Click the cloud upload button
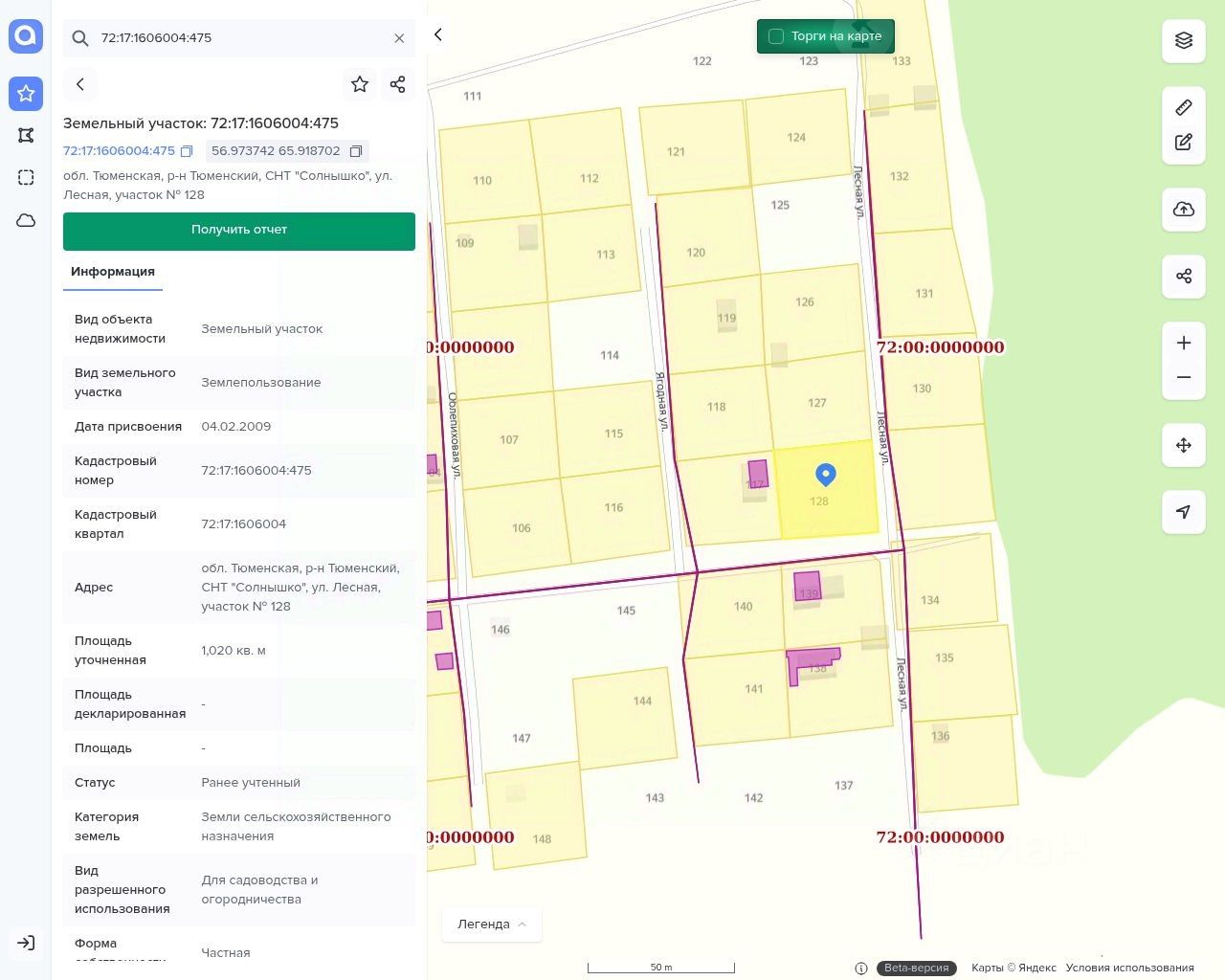 (x=1184, y=209)
